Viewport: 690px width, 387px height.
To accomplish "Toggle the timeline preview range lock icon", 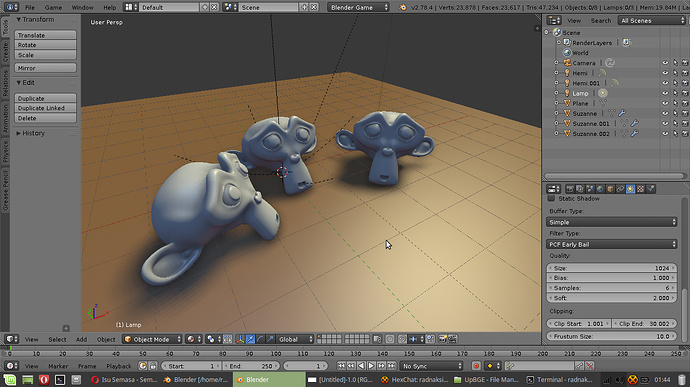I will pos(153,366).
